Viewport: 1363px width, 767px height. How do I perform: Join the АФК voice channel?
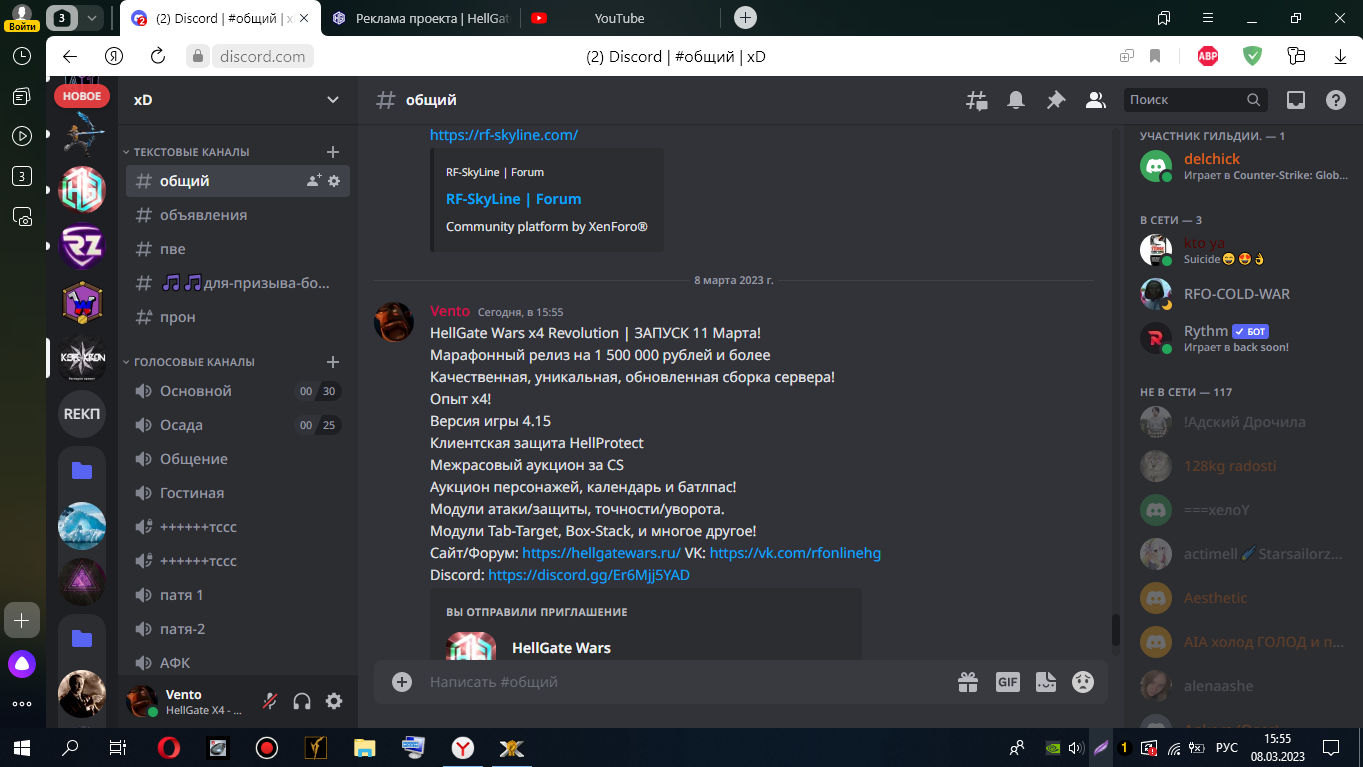pos(238,663)
